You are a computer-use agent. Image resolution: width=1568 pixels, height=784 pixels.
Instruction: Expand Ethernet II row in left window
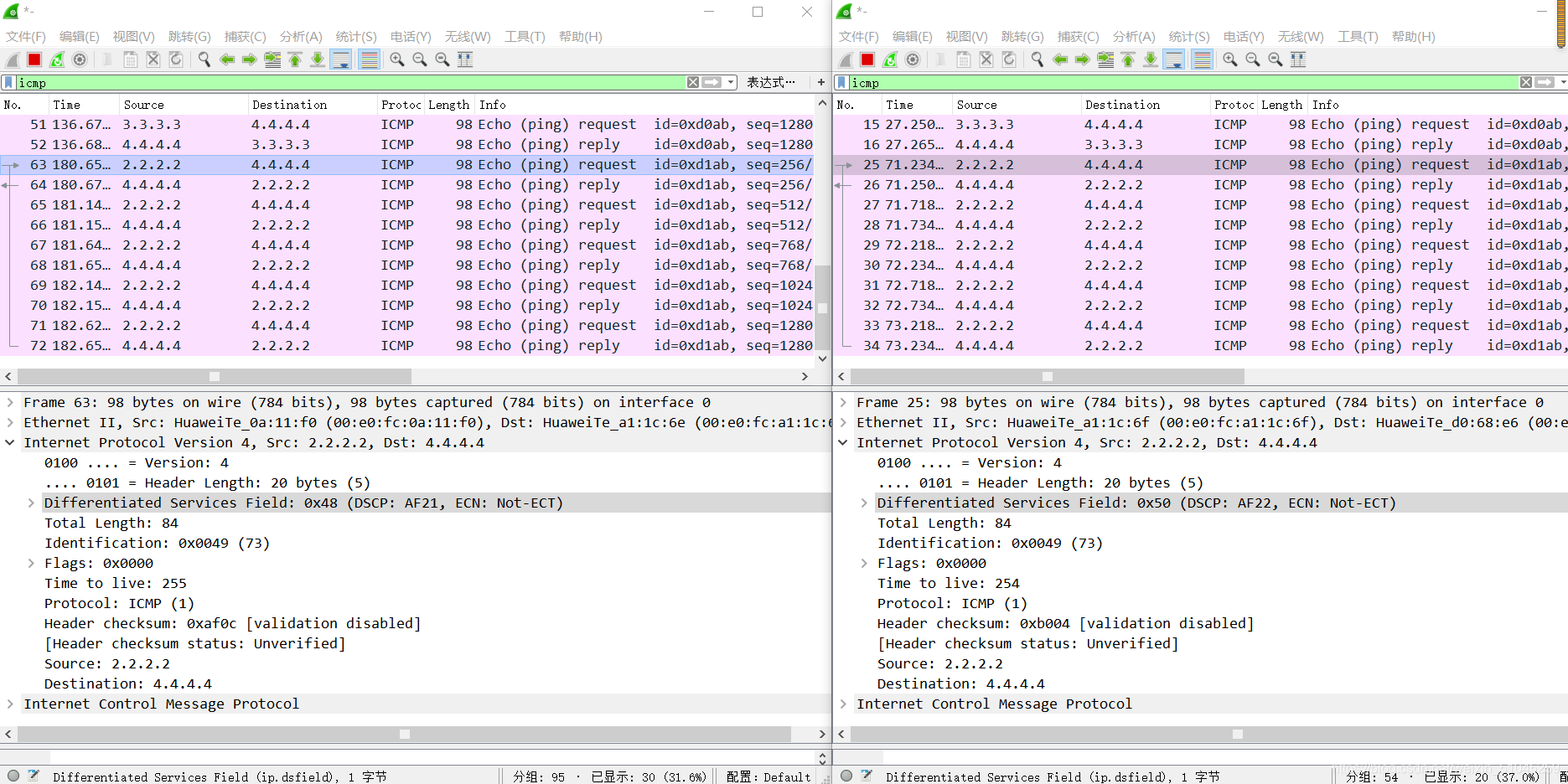[10, 422]
